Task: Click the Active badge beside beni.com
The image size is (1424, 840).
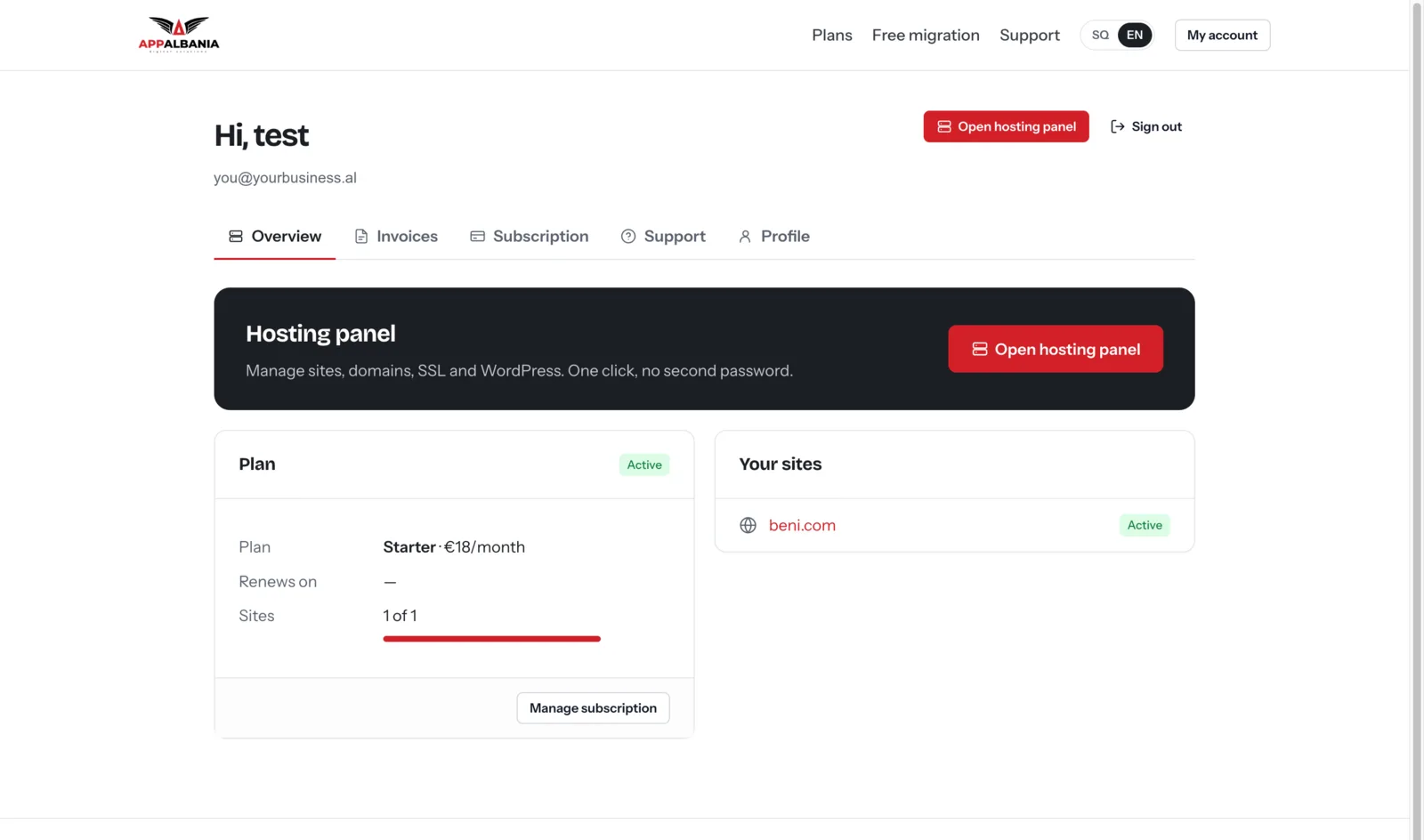Action: [1145, 525]
